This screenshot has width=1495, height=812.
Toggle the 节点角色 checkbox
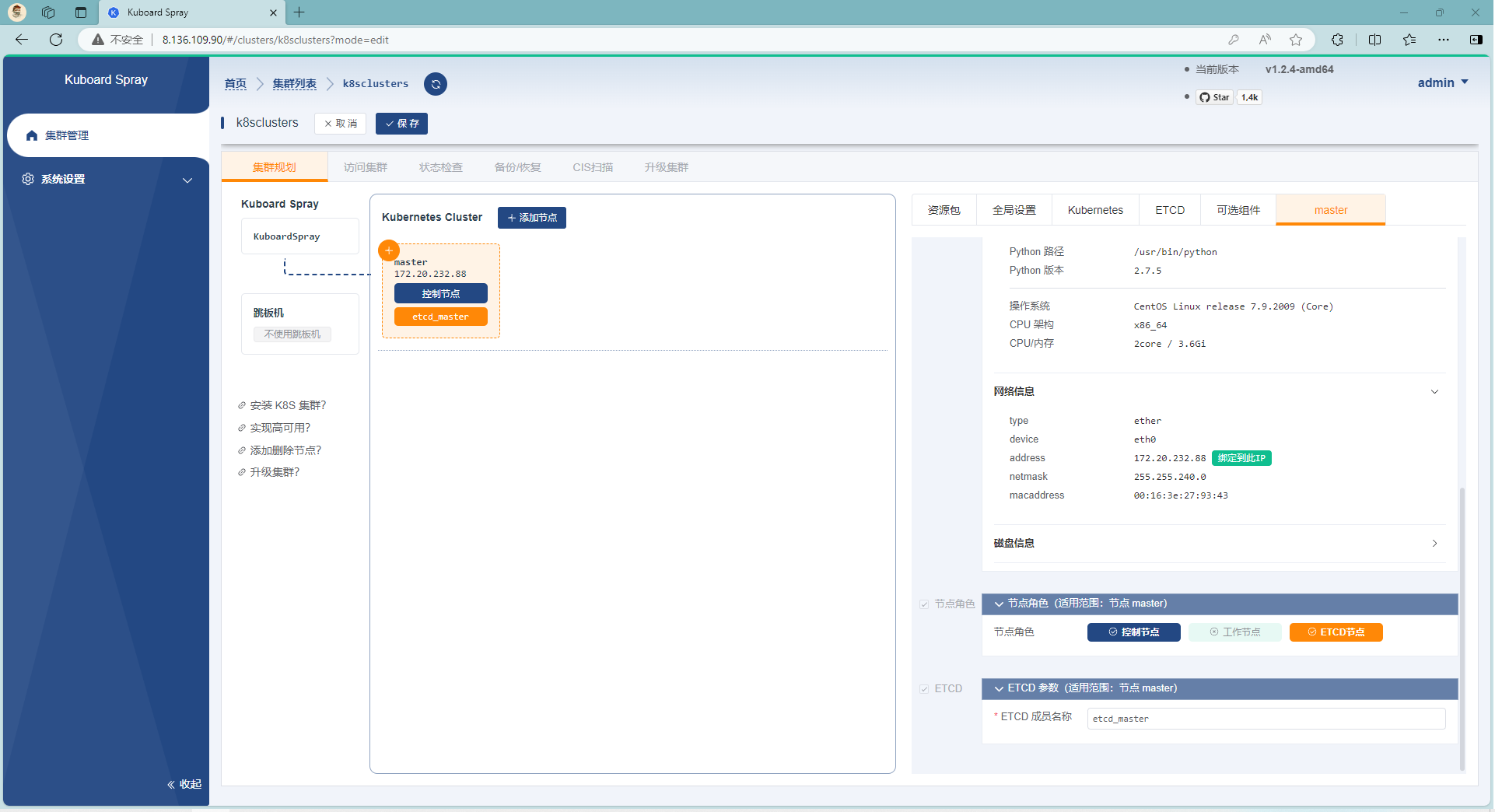pyautogui.click(x=924, y=604)
